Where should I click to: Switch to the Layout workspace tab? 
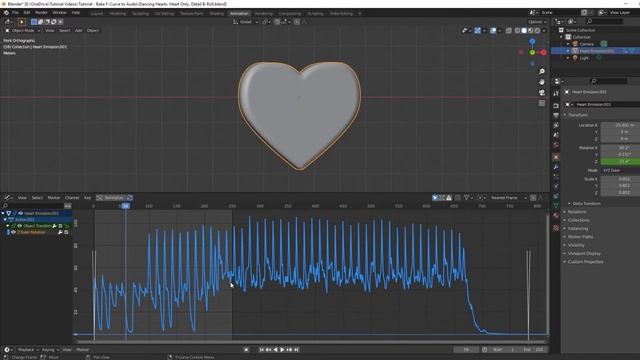tap(97, 13)
